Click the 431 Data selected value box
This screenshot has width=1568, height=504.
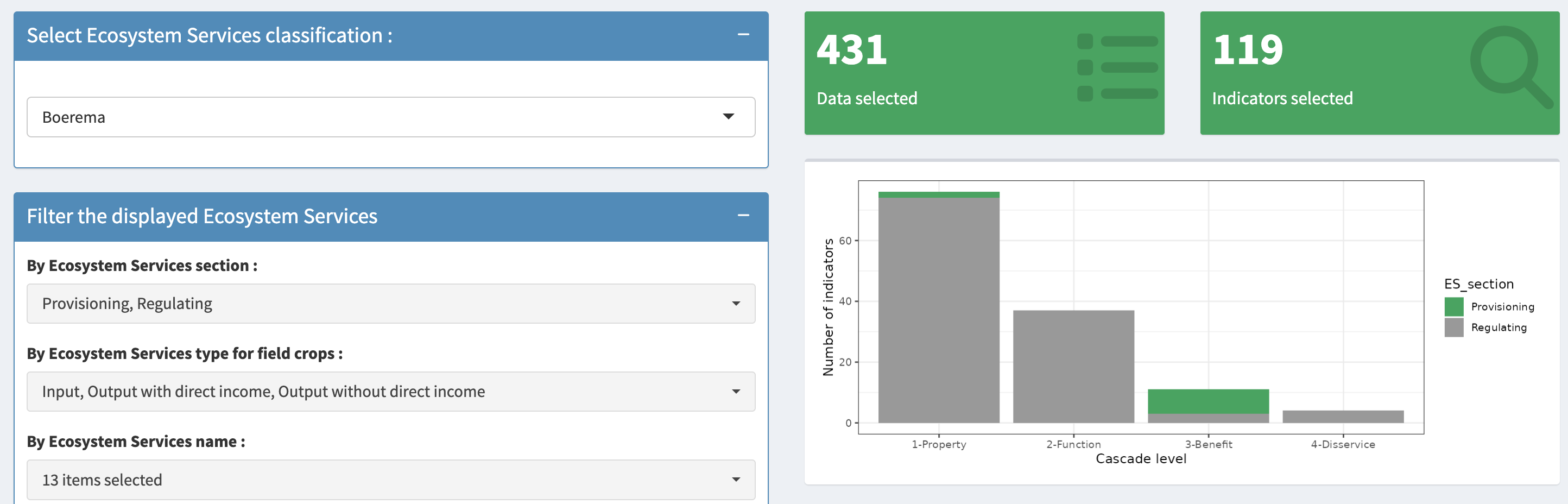(984, 73)
